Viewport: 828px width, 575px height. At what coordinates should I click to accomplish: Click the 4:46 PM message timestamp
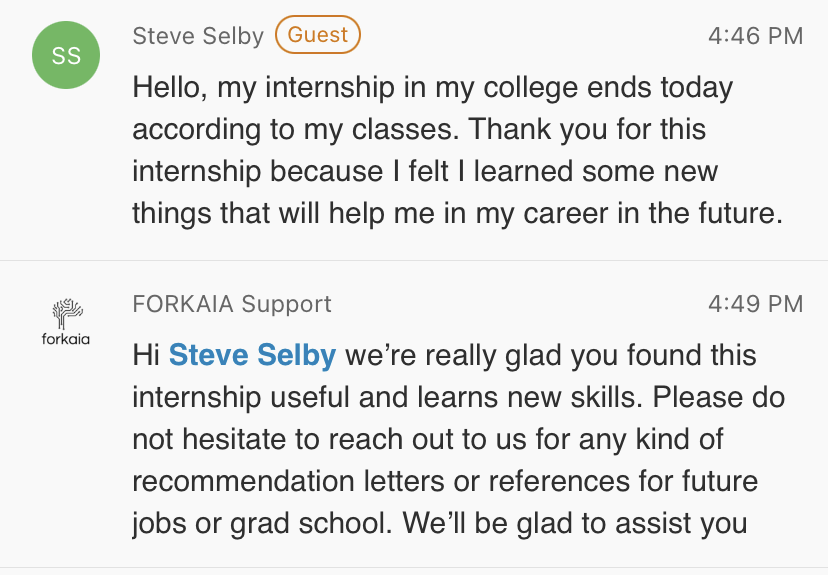(755, 36)
